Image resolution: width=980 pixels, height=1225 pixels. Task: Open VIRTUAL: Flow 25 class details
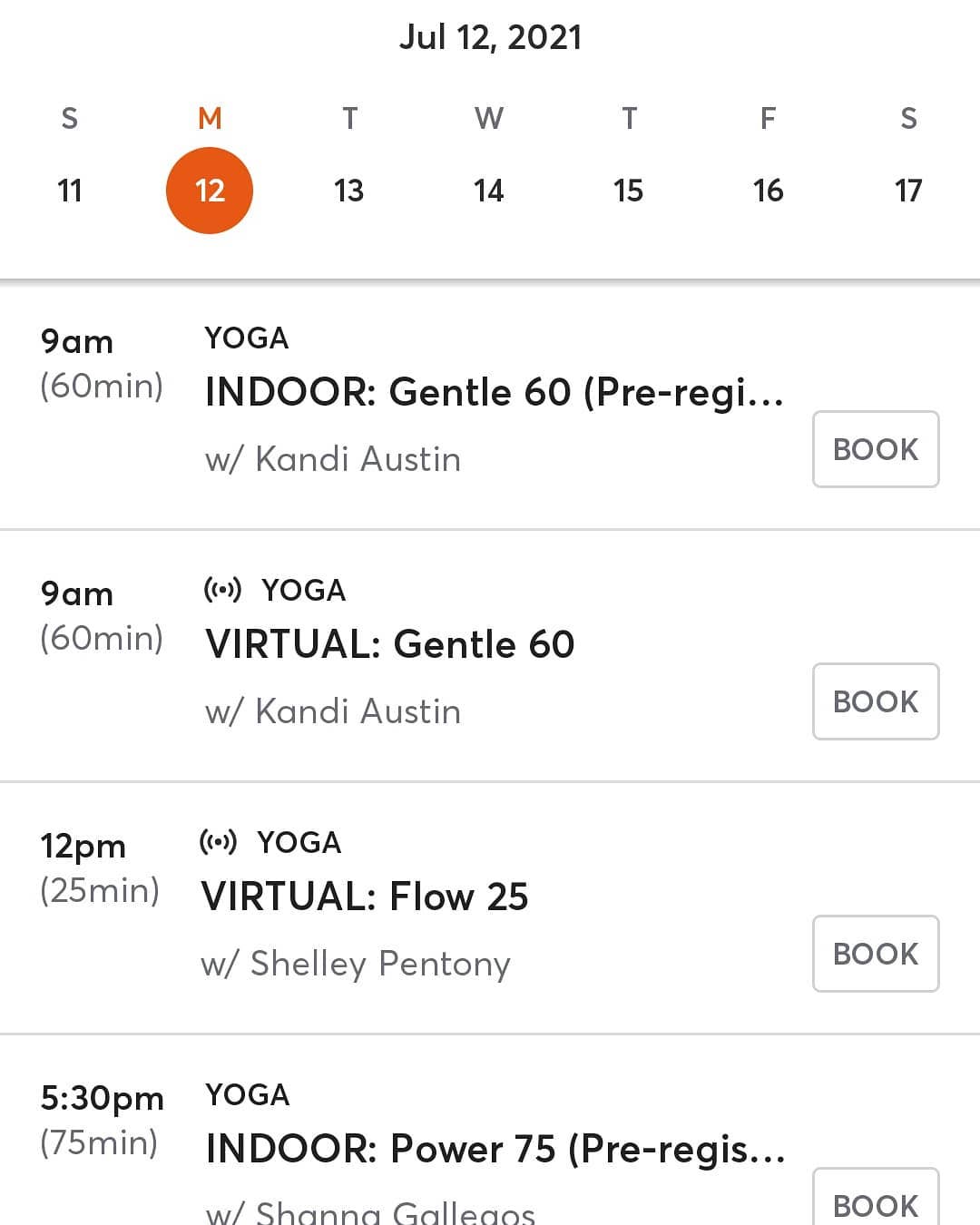click(x=365, y=897)
